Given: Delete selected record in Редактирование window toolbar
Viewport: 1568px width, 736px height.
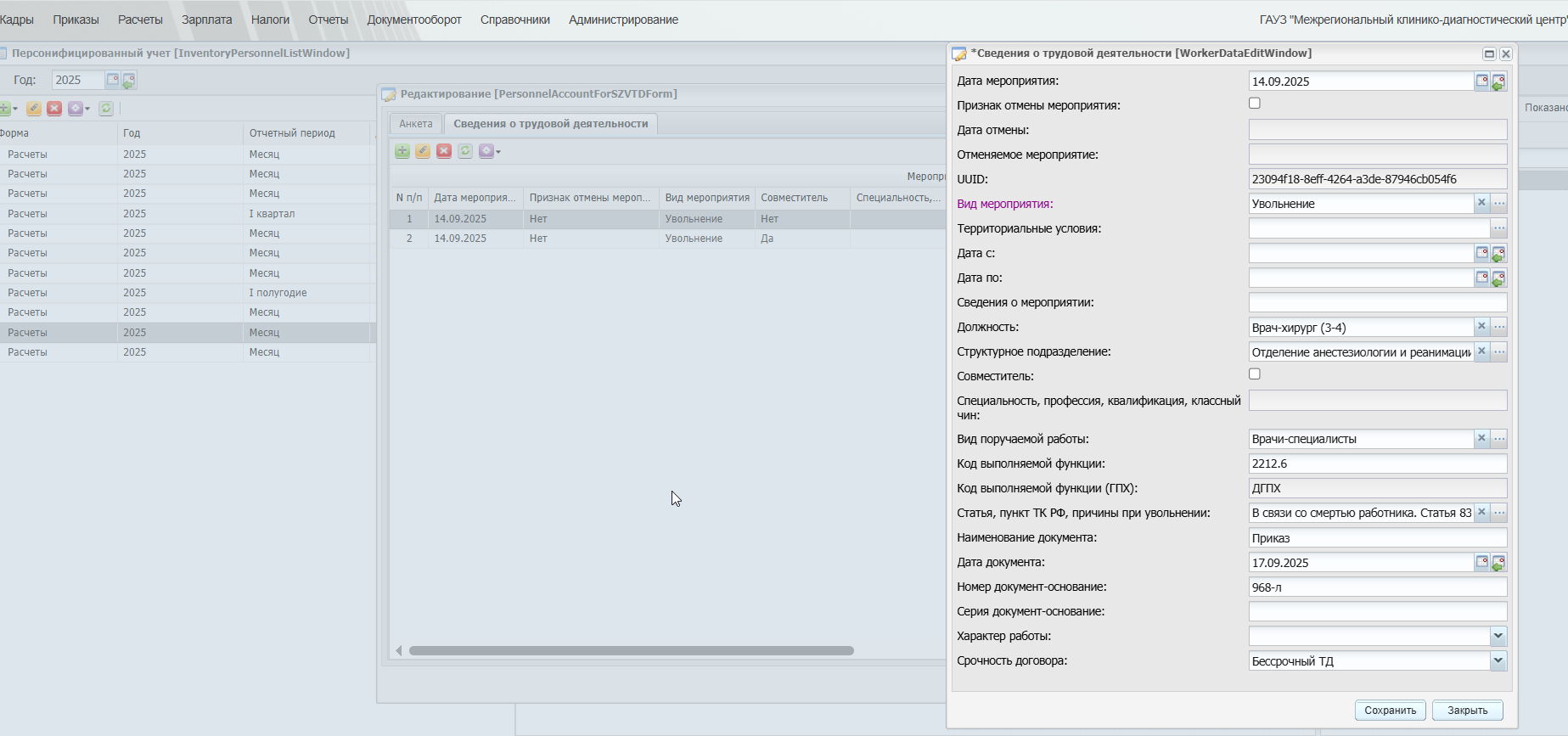Looking at the screenshot, I should click(x=444, y=151).
